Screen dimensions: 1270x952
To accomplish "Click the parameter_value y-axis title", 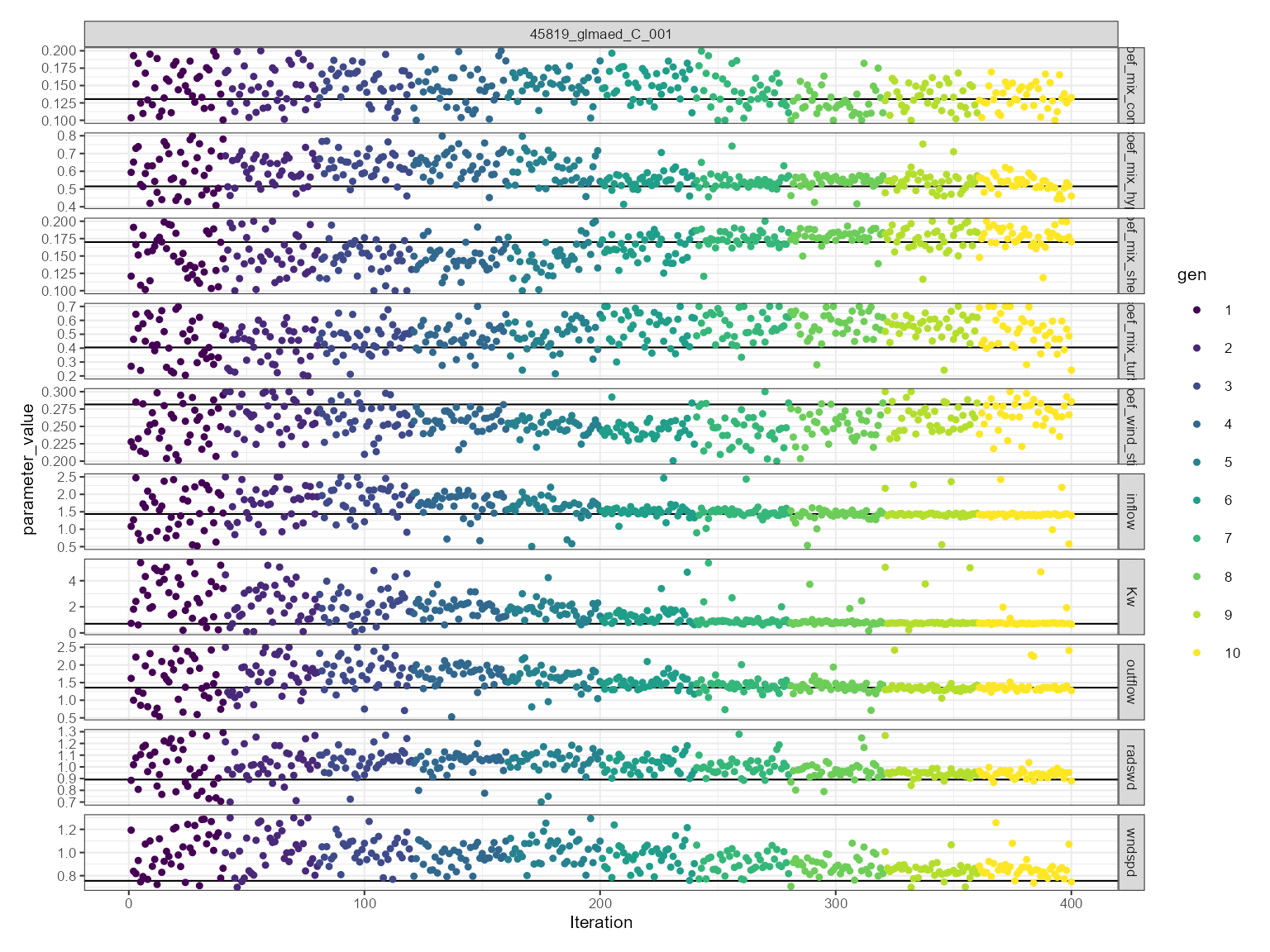I will 29,469.
